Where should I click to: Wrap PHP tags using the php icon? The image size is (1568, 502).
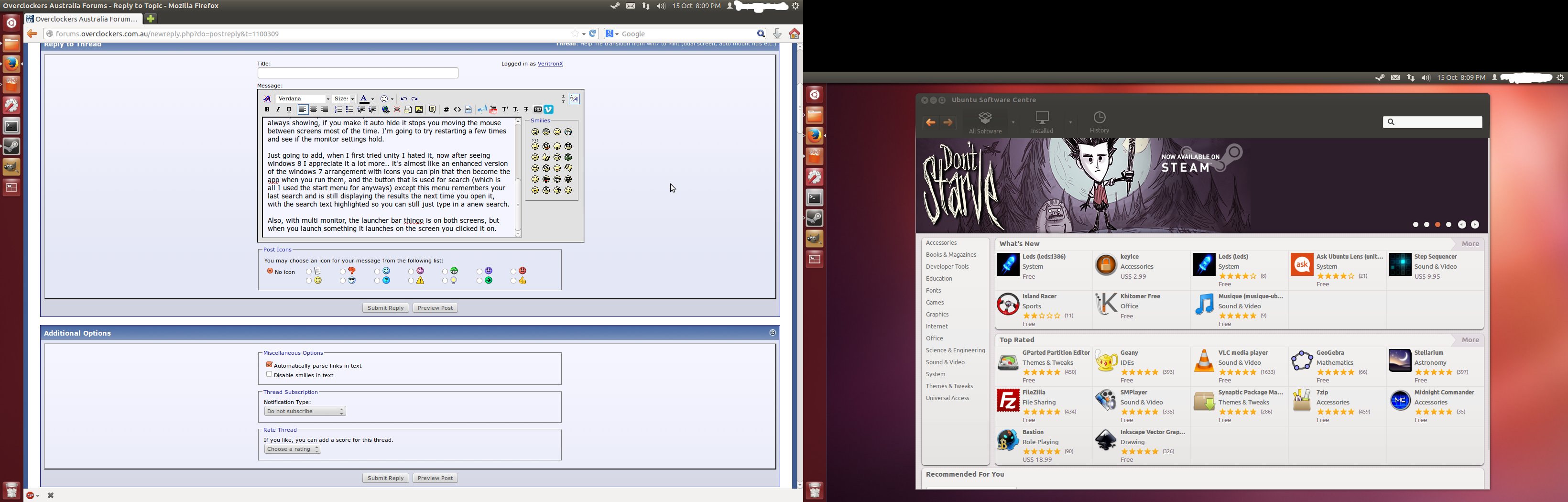tap(468, 109)
